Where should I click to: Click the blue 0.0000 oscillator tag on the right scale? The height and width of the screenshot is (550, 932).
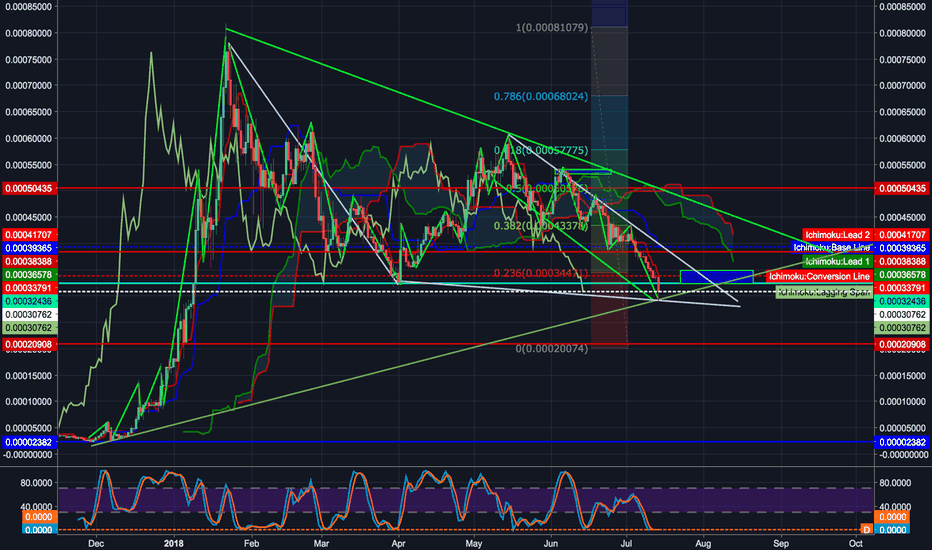coord(892,530)
